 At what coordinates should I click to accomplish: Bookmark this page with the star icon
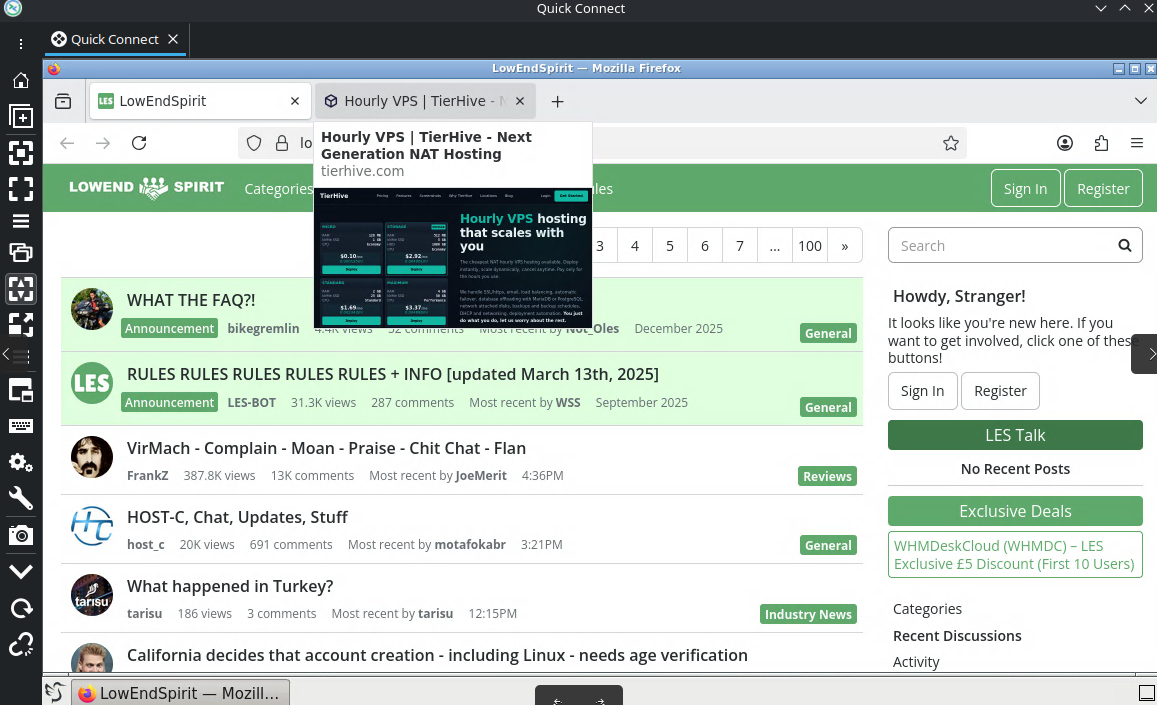[x=950, y=143]
